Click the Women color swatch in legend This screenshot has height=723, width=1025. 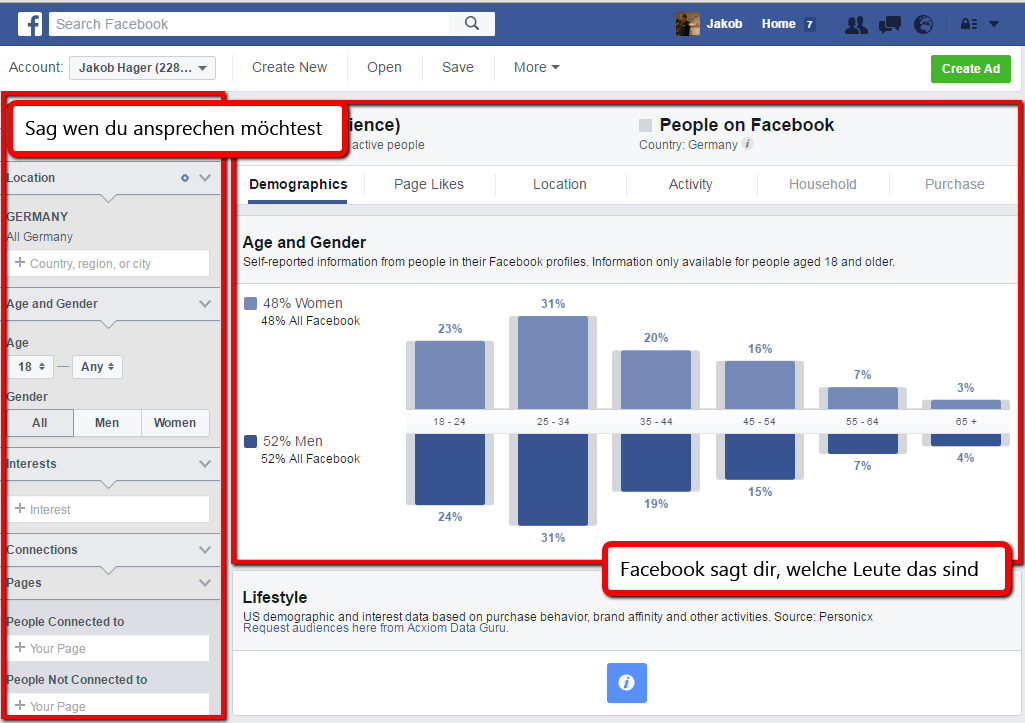(250, 303)
